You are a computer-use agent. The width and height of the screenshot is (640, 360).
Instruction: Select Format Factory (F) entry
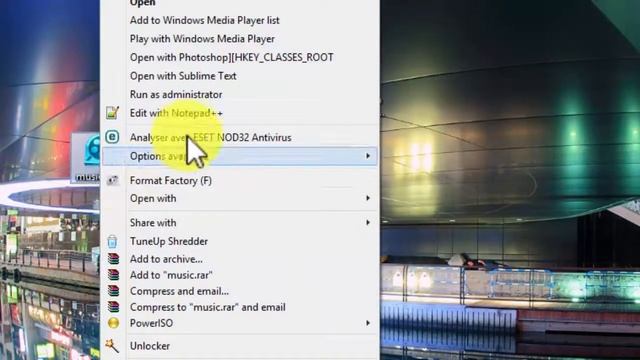(171, 180)
